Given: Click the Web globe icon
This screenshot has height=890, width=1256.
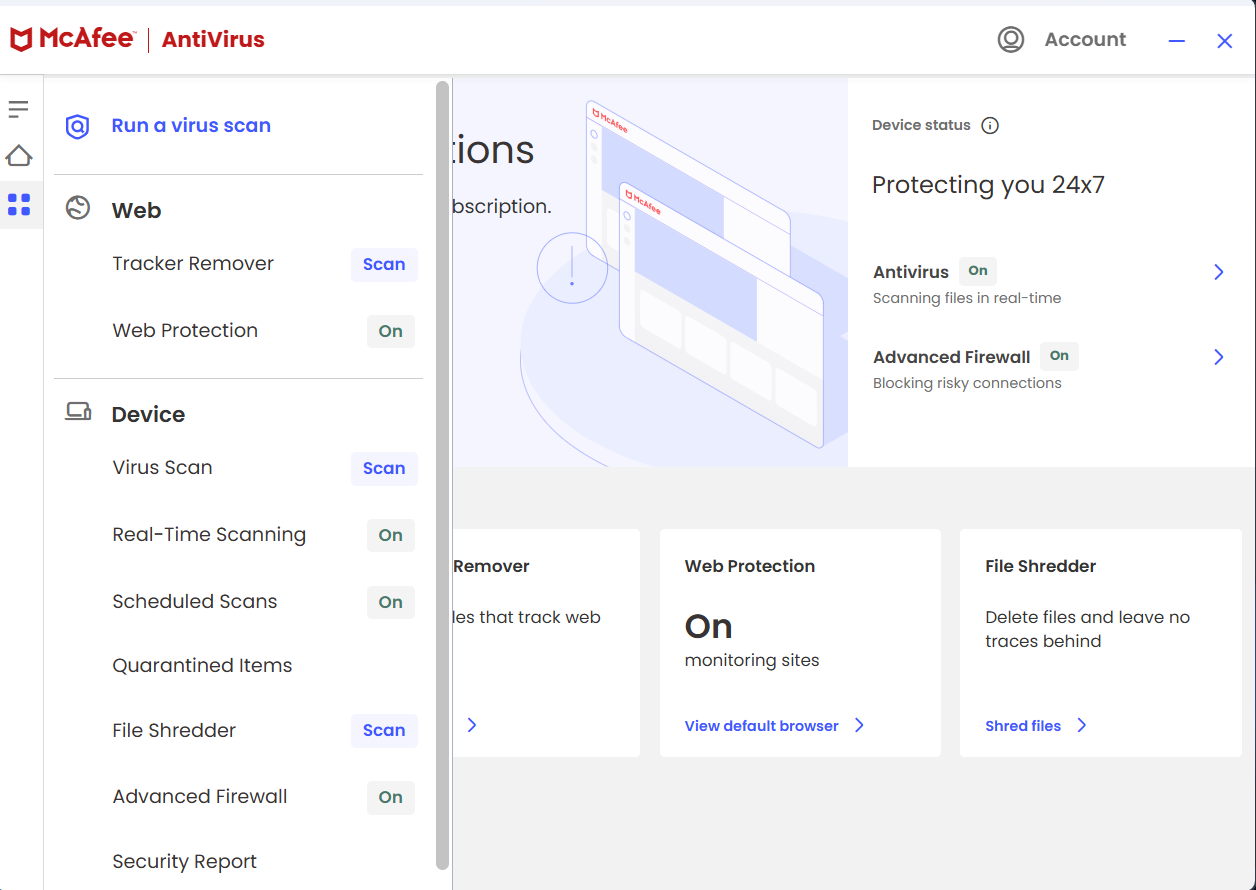Looking at the screenshot, I should 78,208.
